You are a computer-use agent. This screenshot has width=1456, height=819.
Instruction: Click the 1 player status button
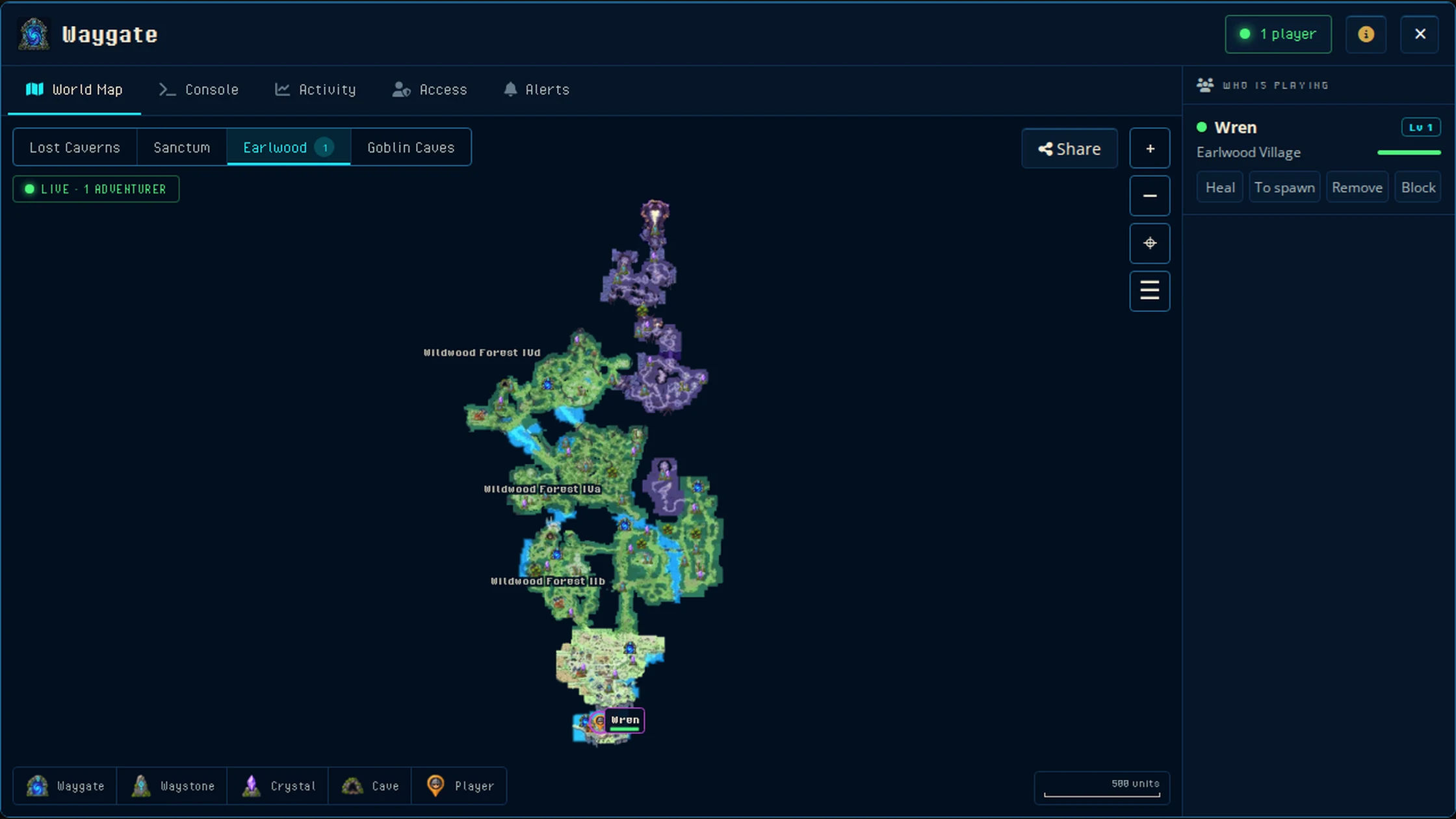tap(1278, 34)
